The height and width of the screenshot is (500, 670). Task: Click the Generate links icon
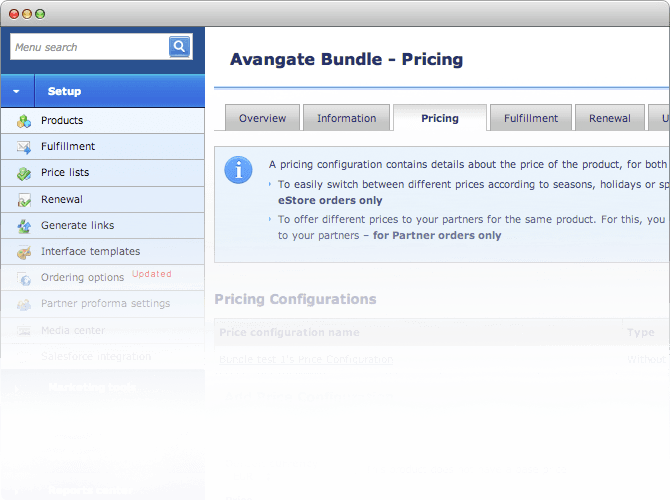(x=24, y=226)
